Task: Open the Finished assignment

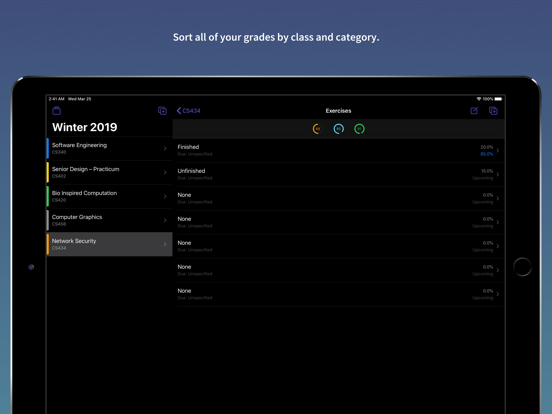Action: point(340,150)
